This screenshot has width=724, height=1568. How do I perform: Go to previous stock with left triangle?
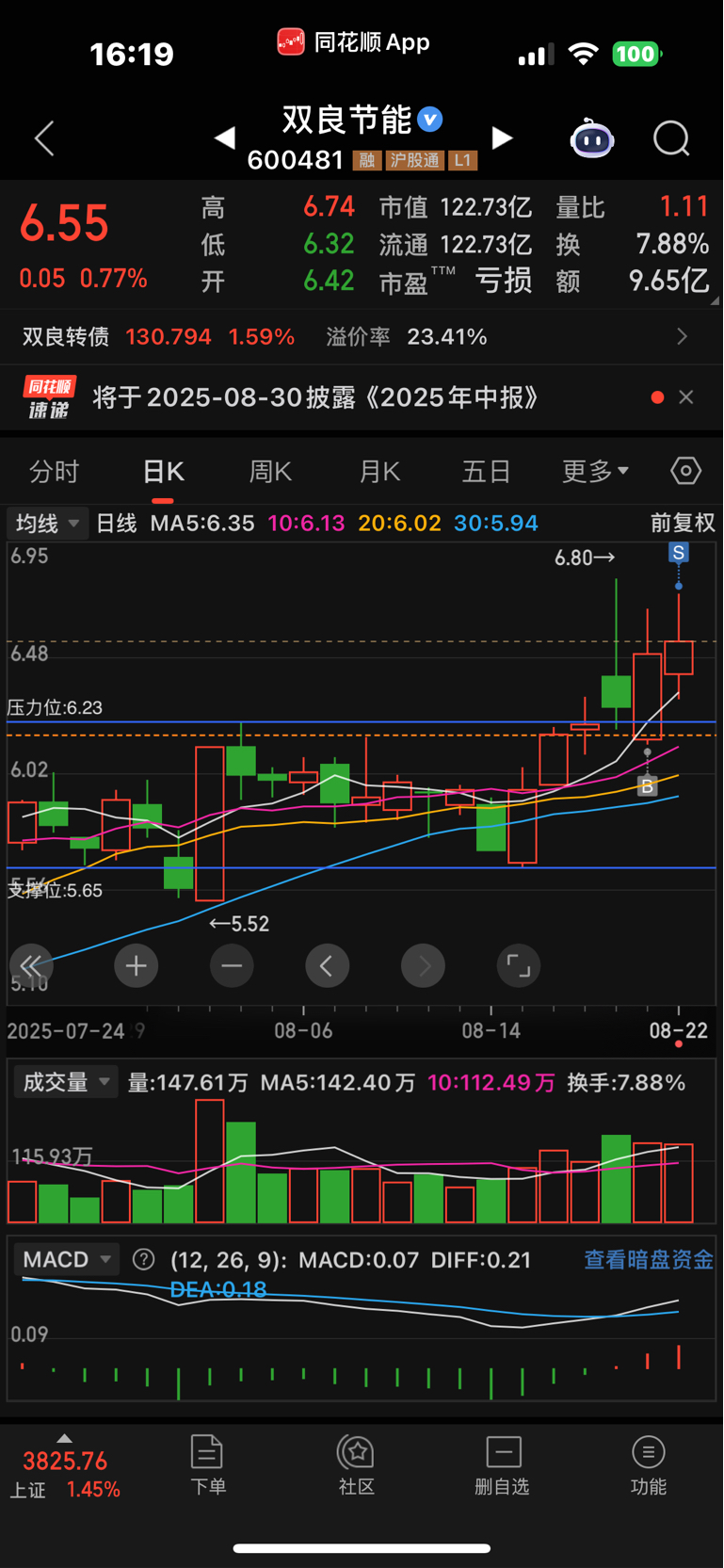click(224, 138)
